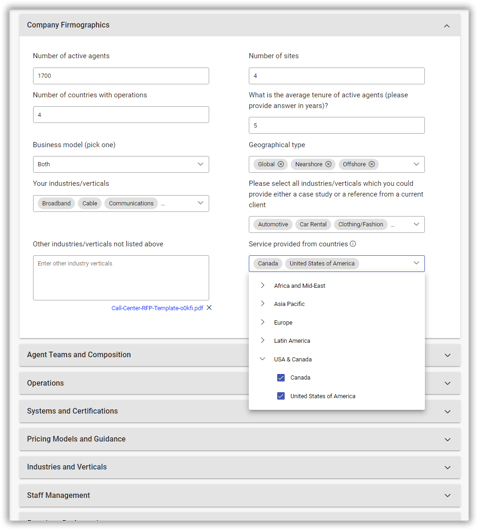The height and width of the screenshot is (530, 478).
Task: Remove the Nearshore chip via its x icon
Action: (328, 164)
